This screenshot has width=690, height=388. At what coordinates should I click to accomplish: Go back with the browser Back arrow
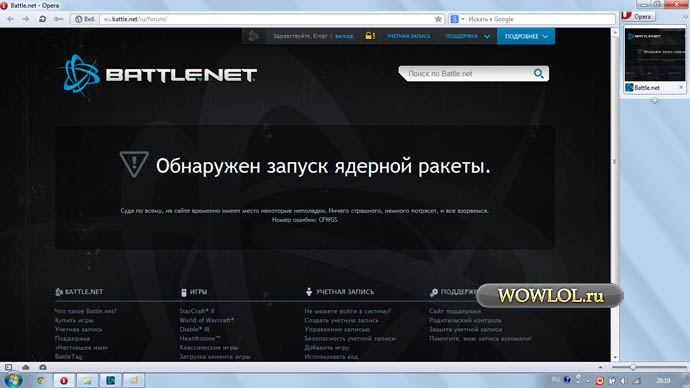(11, 19)
